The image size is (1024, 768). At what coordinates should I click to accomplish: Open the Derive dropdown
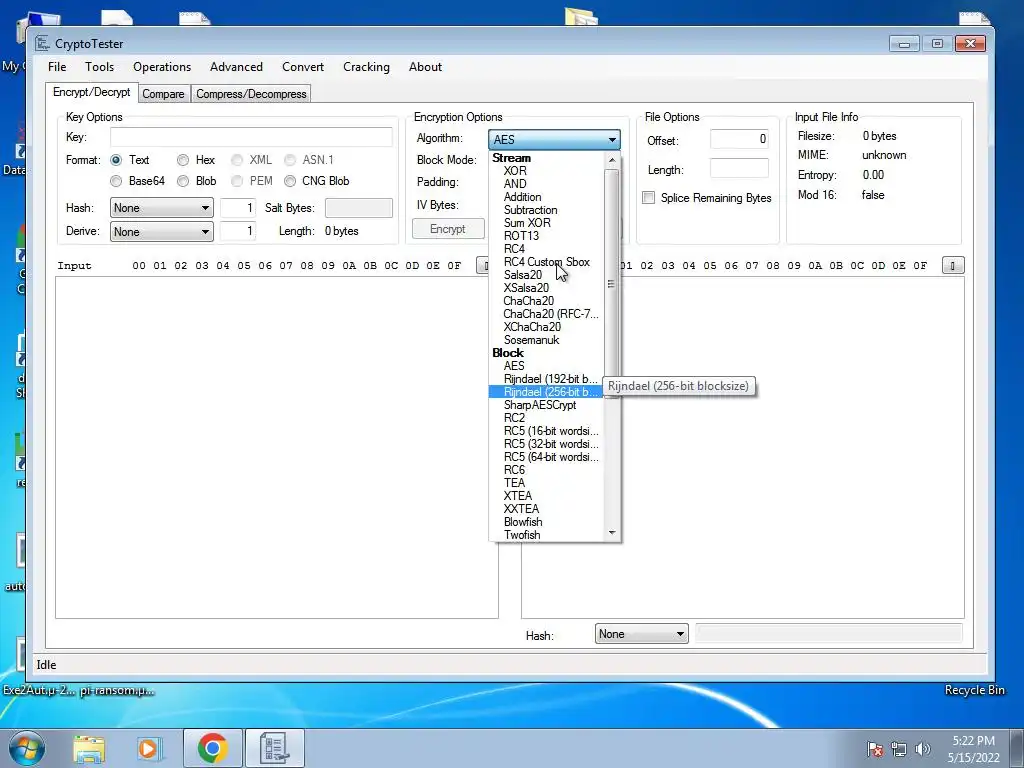pos(161,232)
